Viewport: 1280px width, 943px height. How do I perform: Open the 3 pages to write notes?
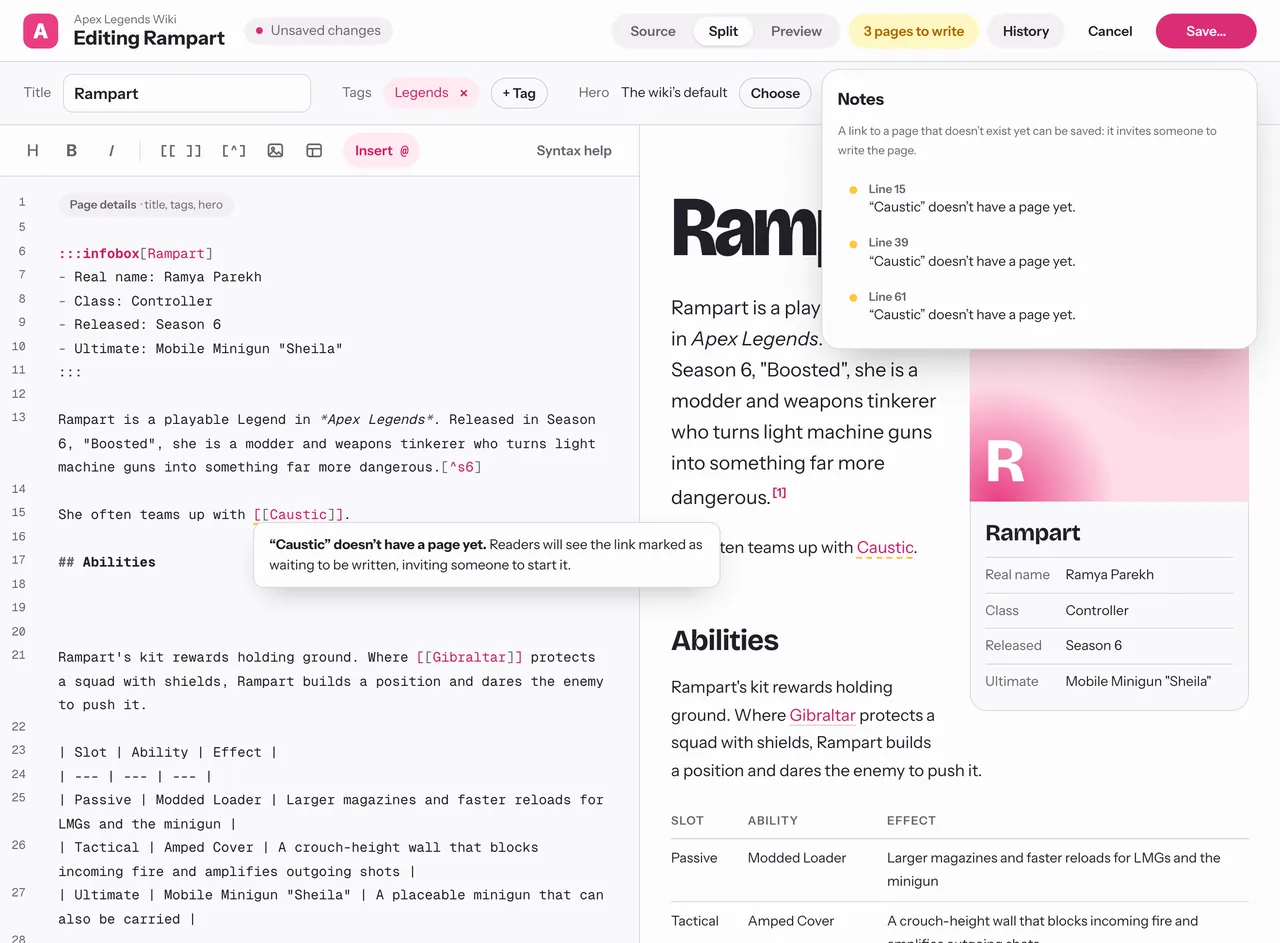pos(914,31)
